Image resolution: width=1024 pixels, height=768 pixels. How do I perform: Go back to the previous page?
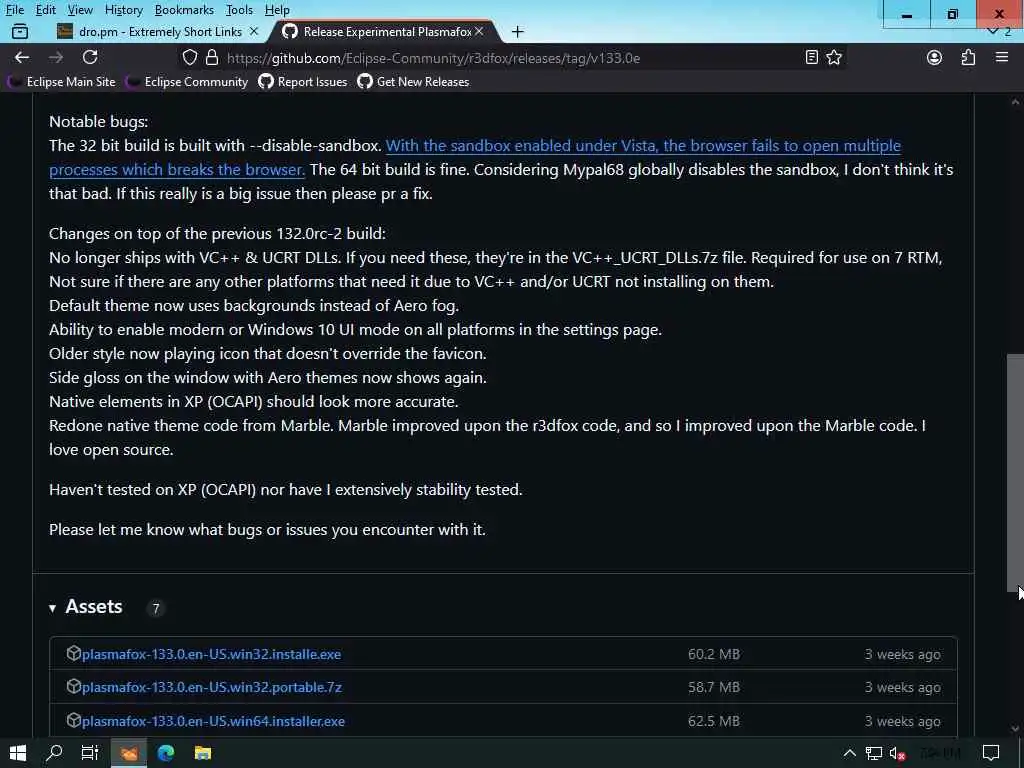22,57
